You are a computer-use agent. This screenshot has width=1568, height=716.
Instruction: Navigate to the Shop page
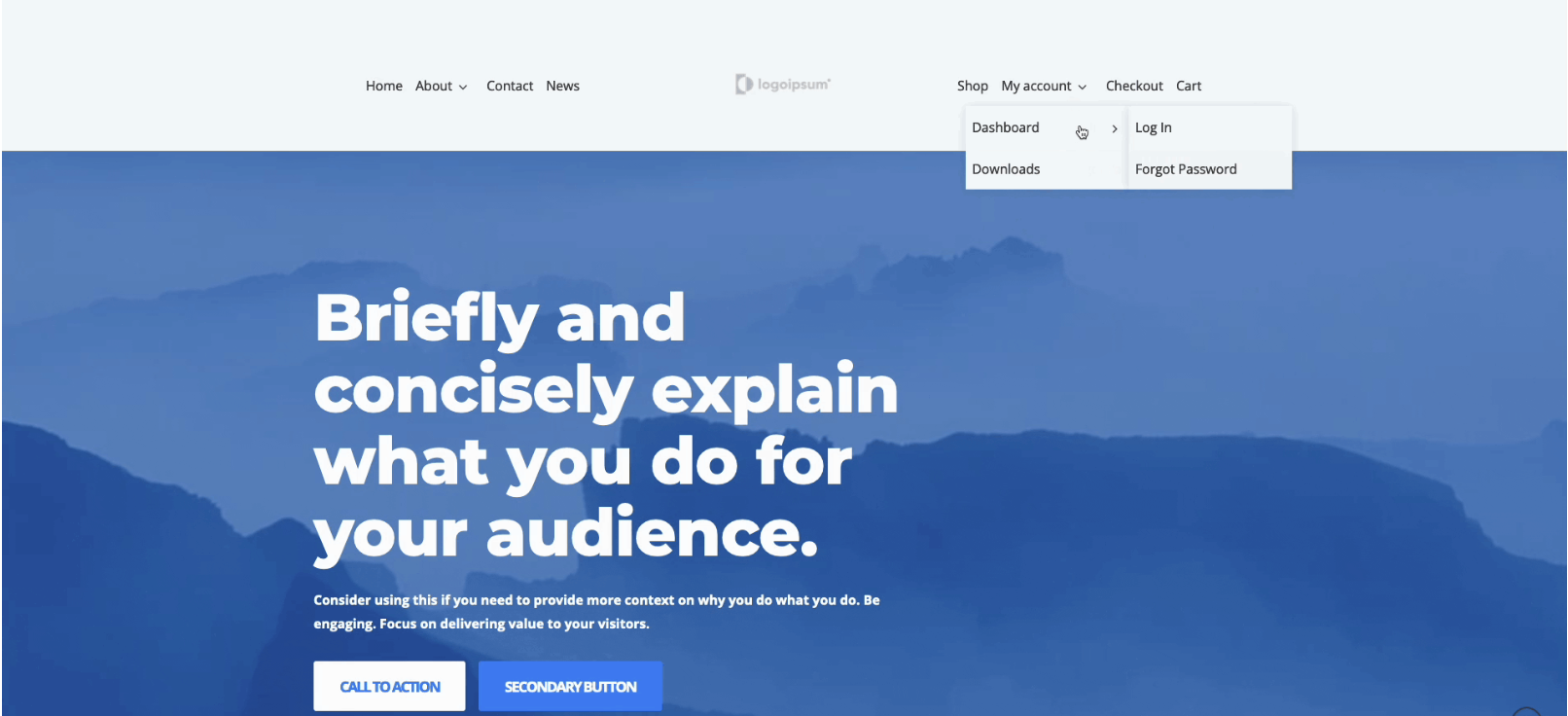[x=972, y=86]
